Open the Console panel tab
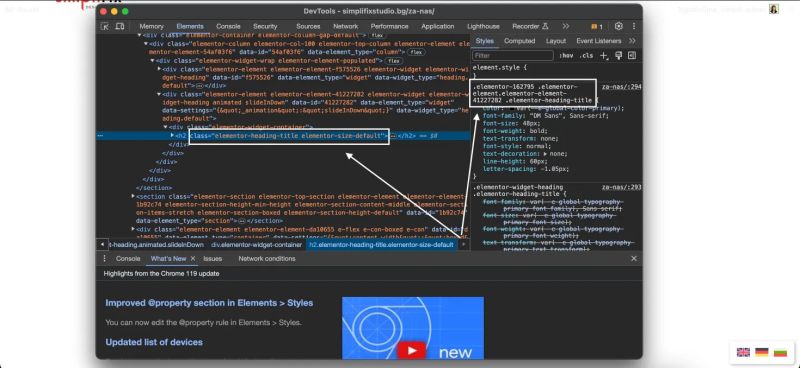The height and width of the screenshot is (368, 800). (228, 27)
